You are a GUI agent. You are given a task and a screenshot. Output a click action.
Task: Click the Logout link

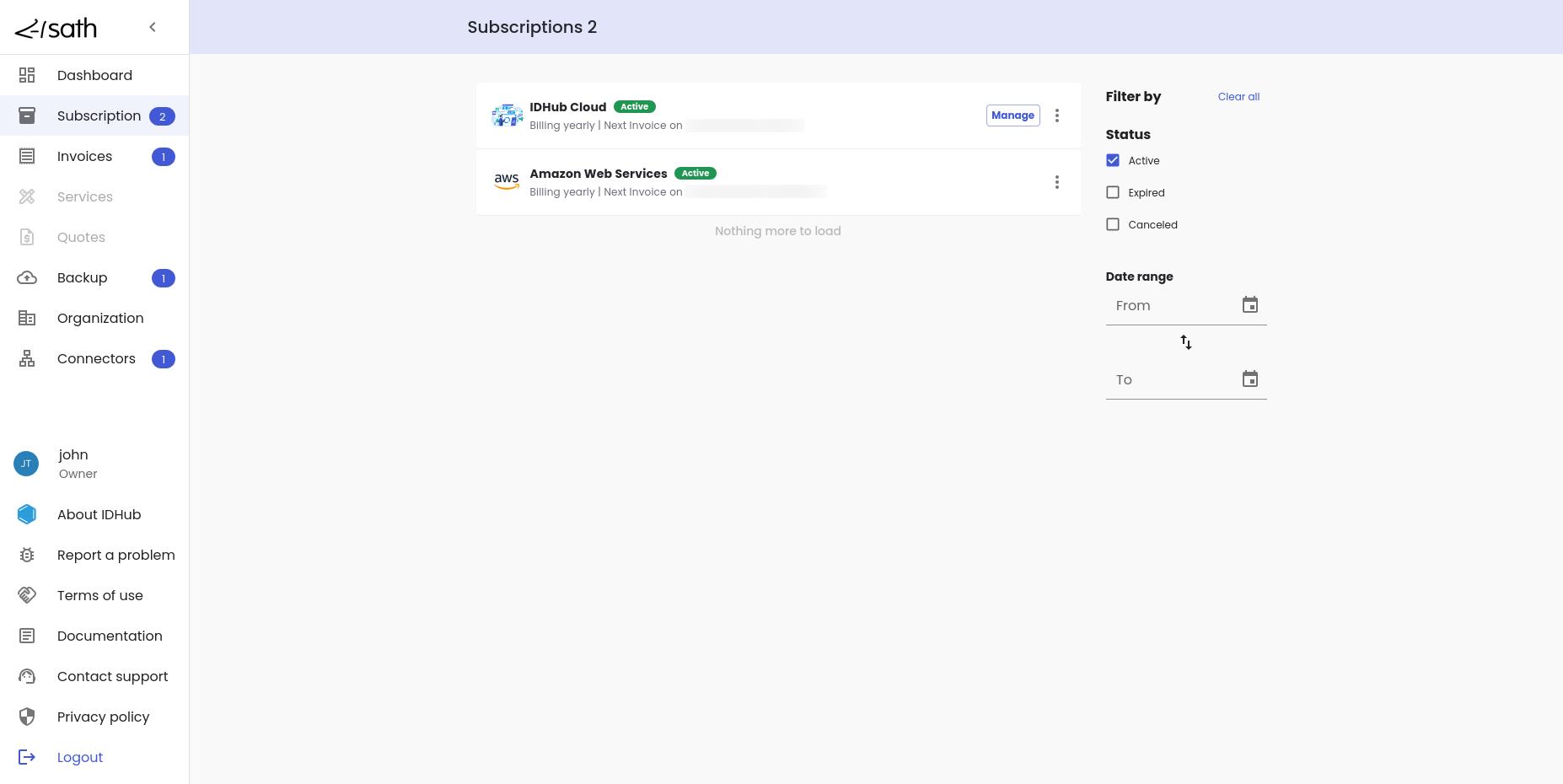80,757
